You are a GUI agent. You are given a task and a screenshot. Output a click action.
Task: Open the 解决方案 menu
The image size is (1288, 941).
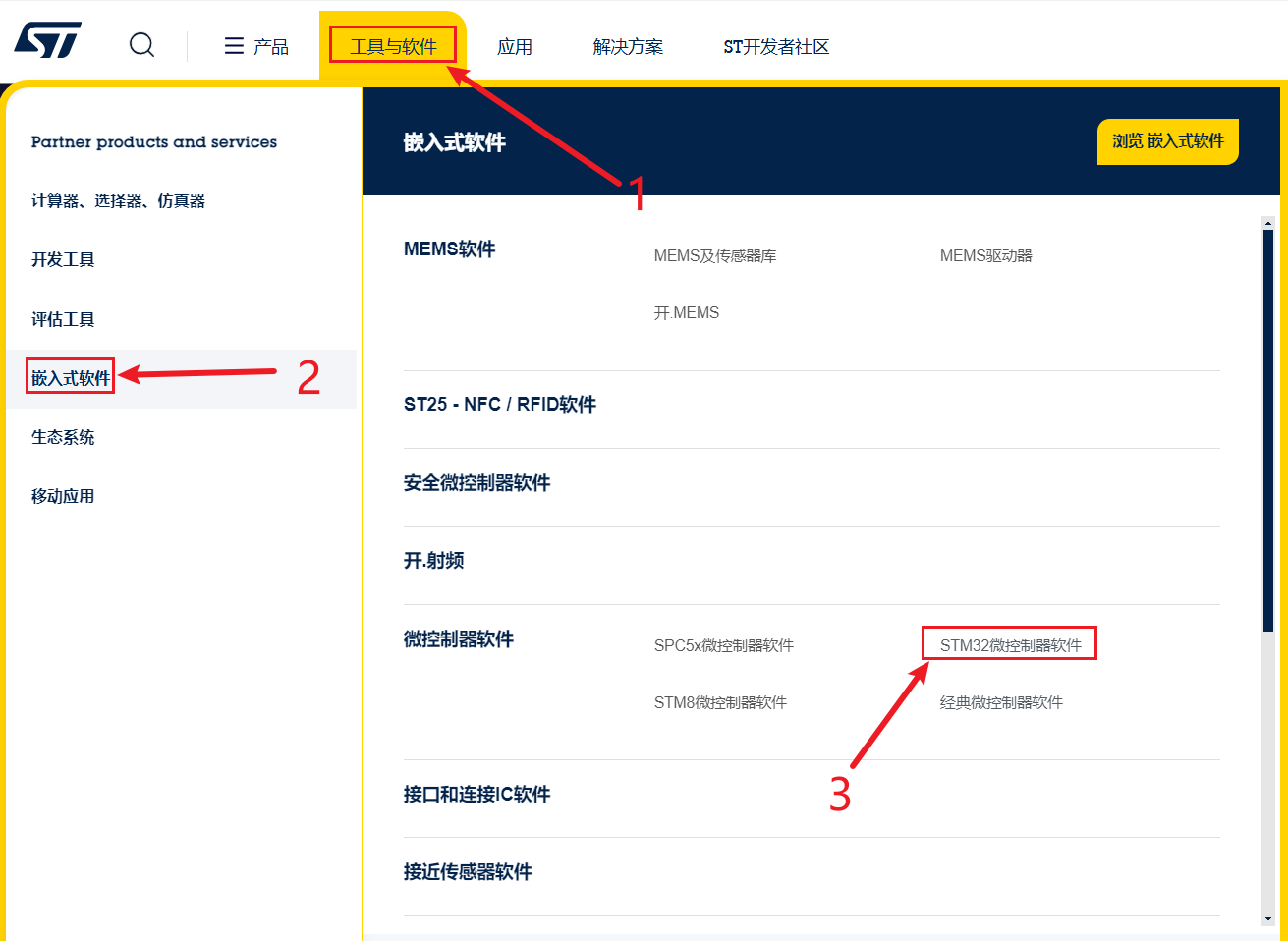tap(628, 46)
